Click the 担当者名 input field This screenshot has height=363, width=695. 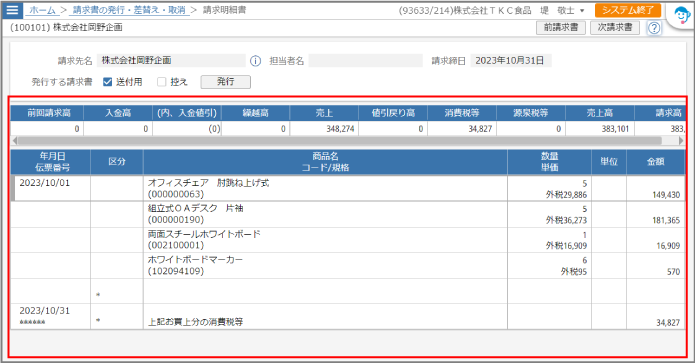click(366, 61)
